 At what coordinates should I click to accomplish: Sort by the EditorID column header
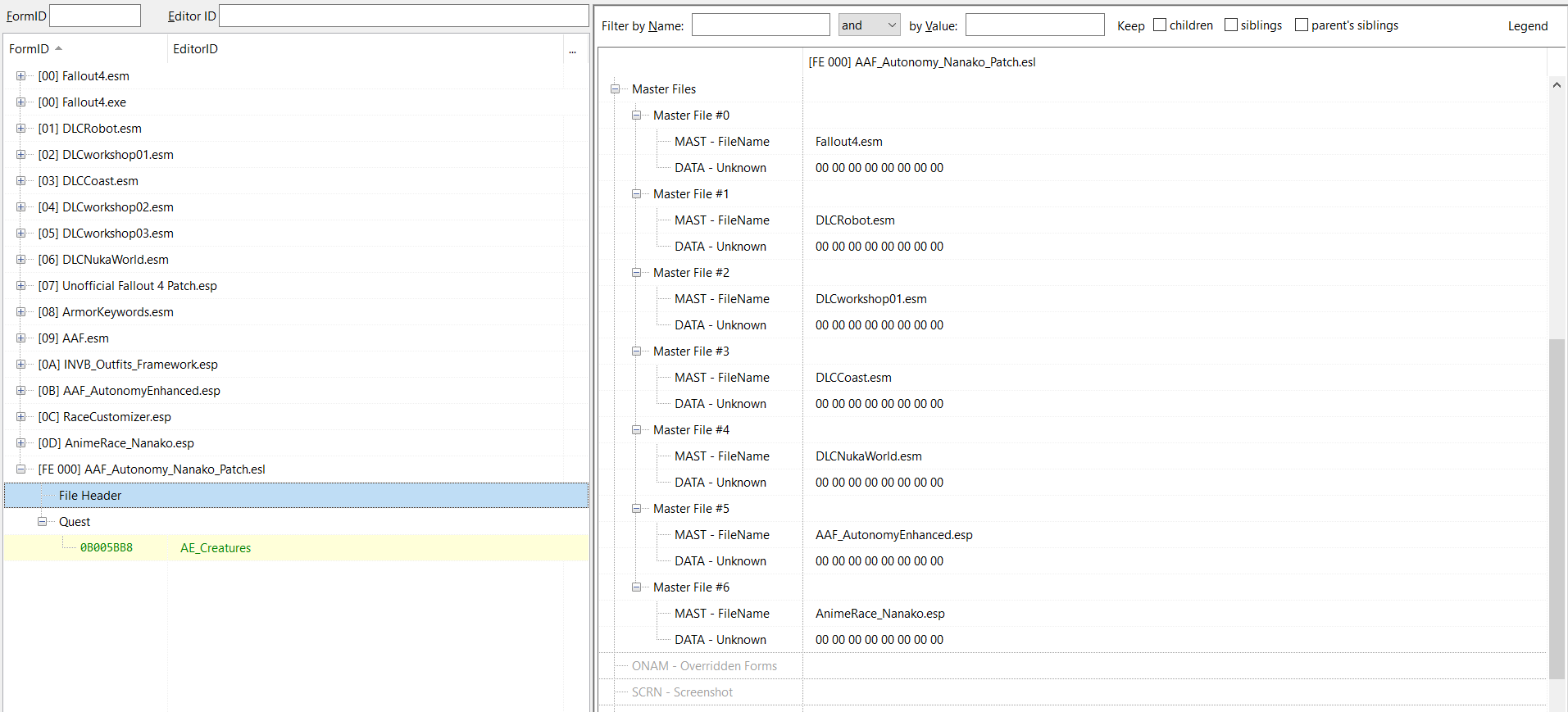tap(366, 49)
